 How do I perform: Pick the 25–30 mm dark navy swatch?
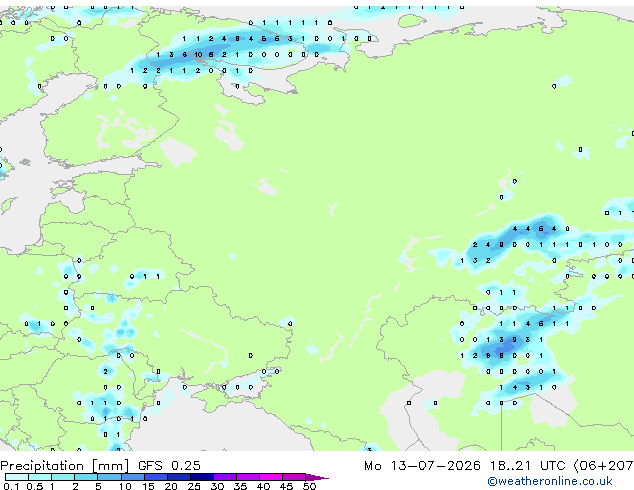[201, 477]
